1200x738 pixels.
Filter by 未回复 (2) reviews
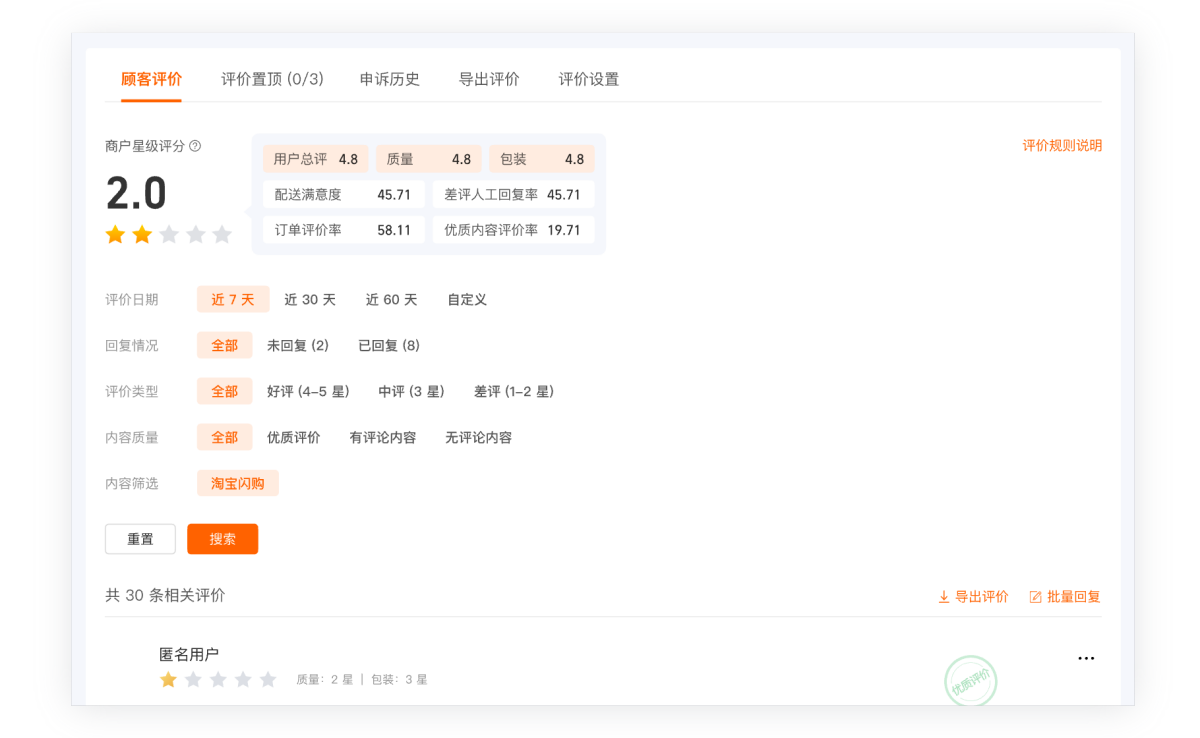[x=297, y=345]
